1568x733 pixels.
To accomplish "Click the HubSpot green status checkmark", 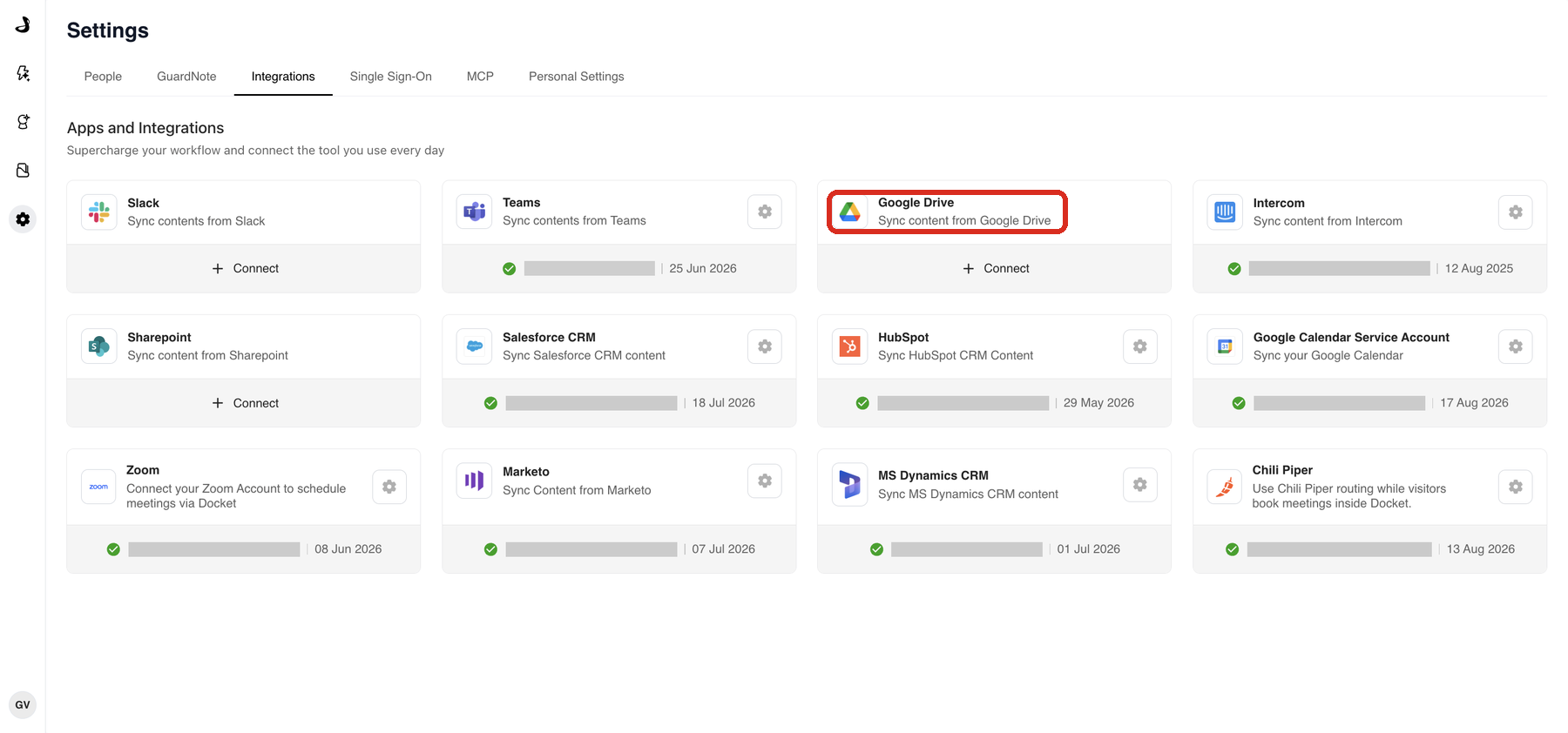I will [x=862, y=403].
